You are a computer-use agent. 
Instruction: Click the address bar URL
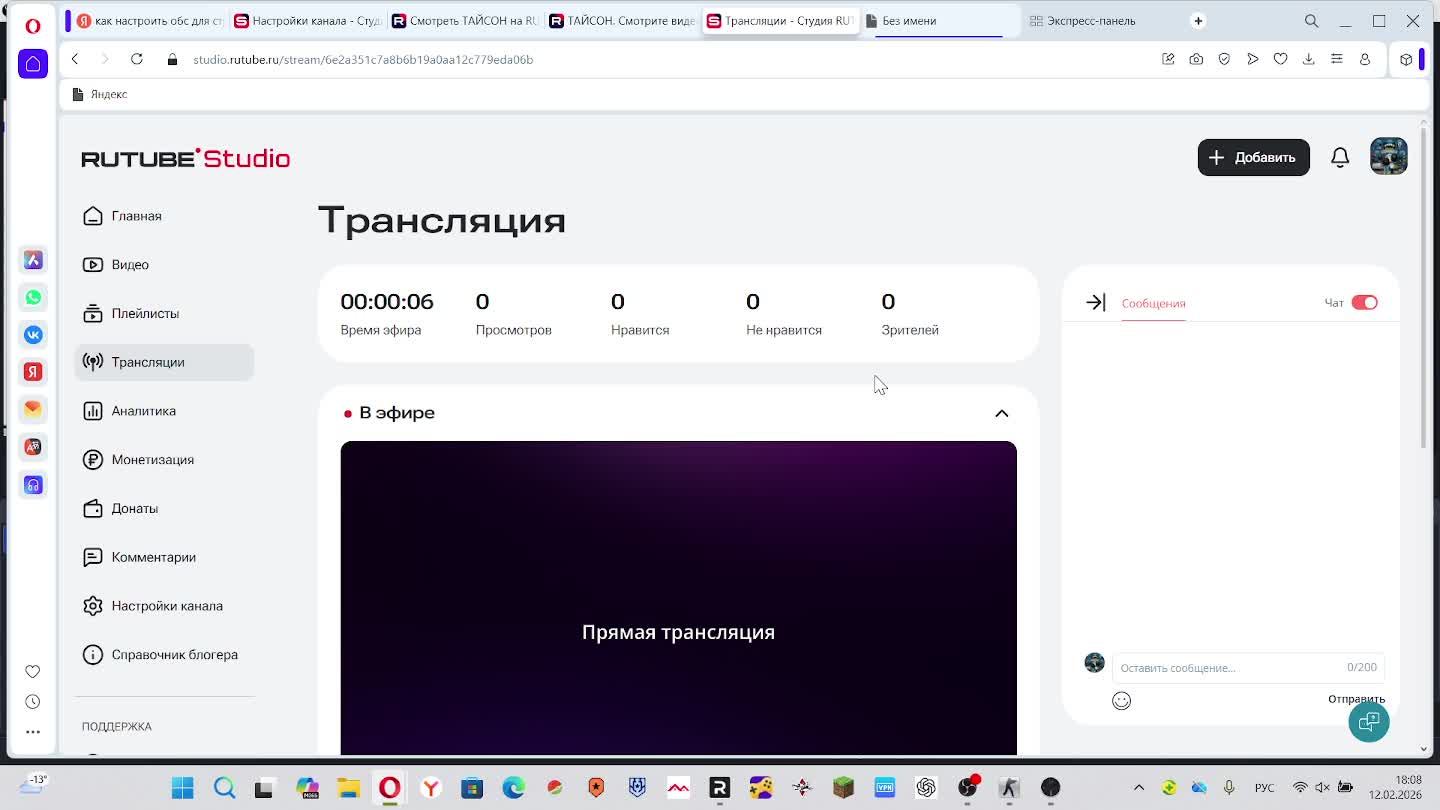click(363, 60)
